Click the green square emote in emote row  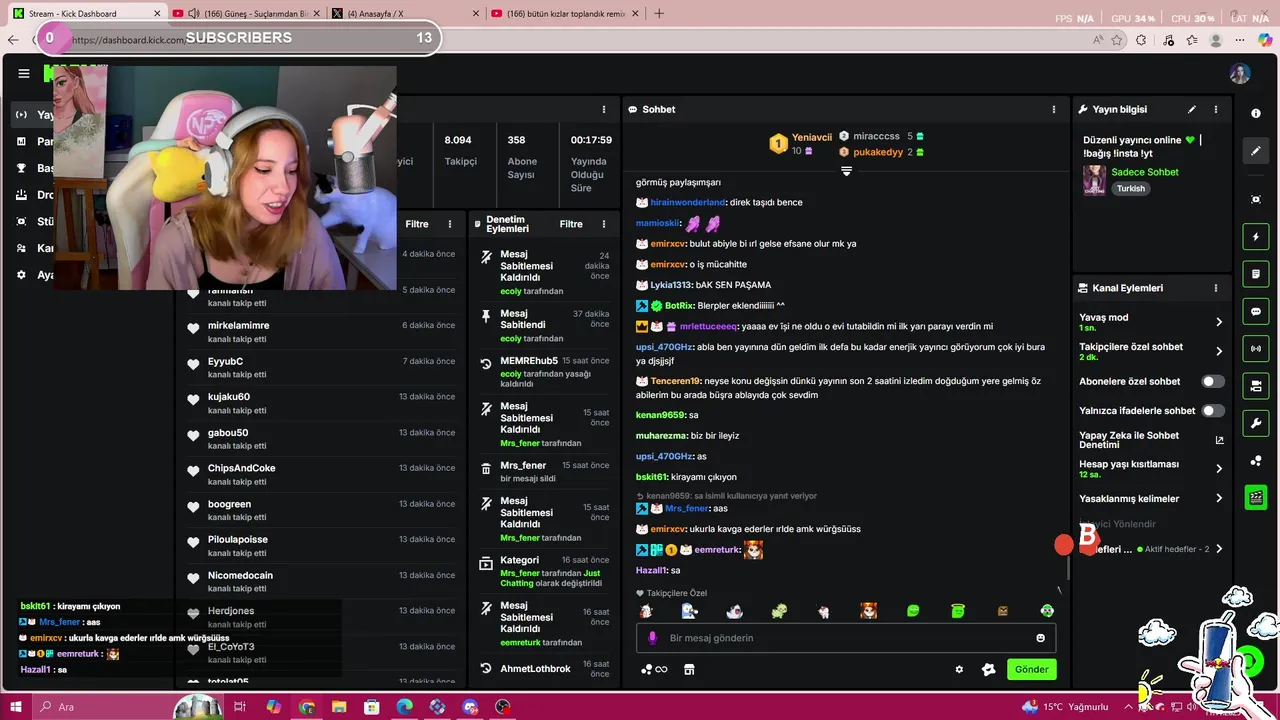tap(958, 610)
